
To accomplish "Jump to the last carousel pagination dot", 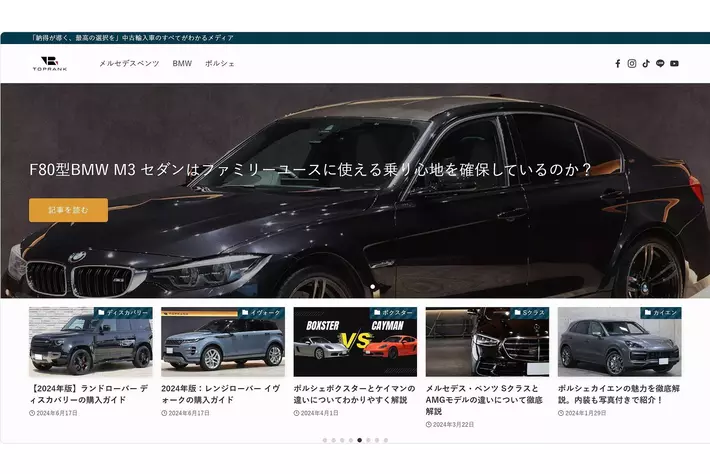I will click(x=386, y=440).
